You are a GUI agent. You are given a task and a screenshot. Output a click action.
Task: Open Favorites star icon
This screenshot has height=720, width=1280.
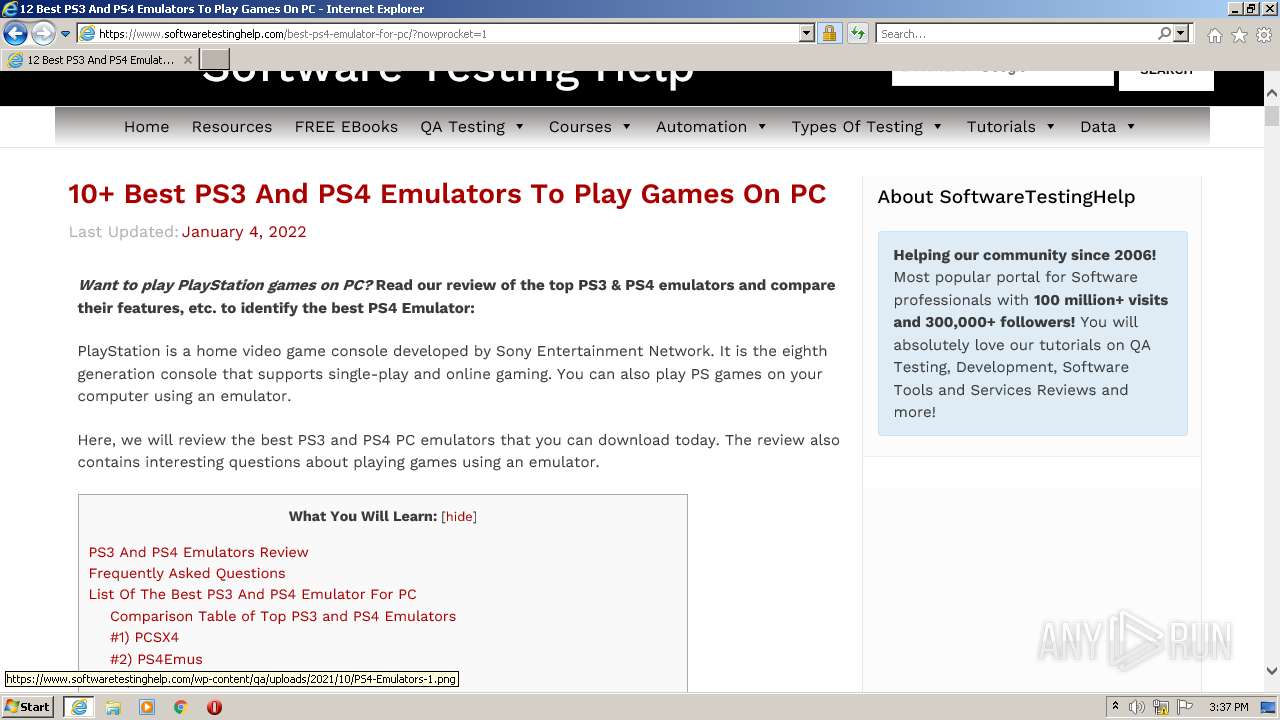pos(1239,35)
